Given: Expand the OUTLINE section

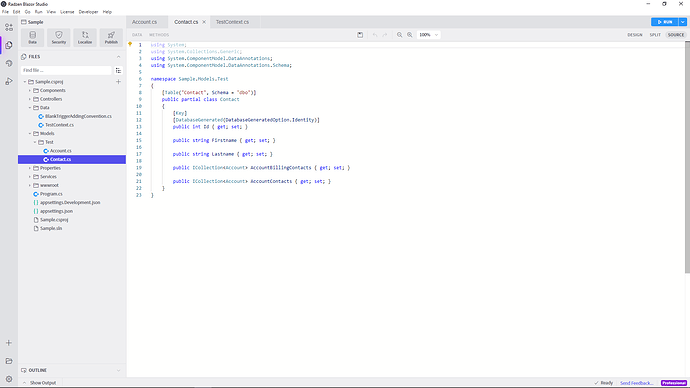Looking at the screenshot, I should click(x=118, y=370).
